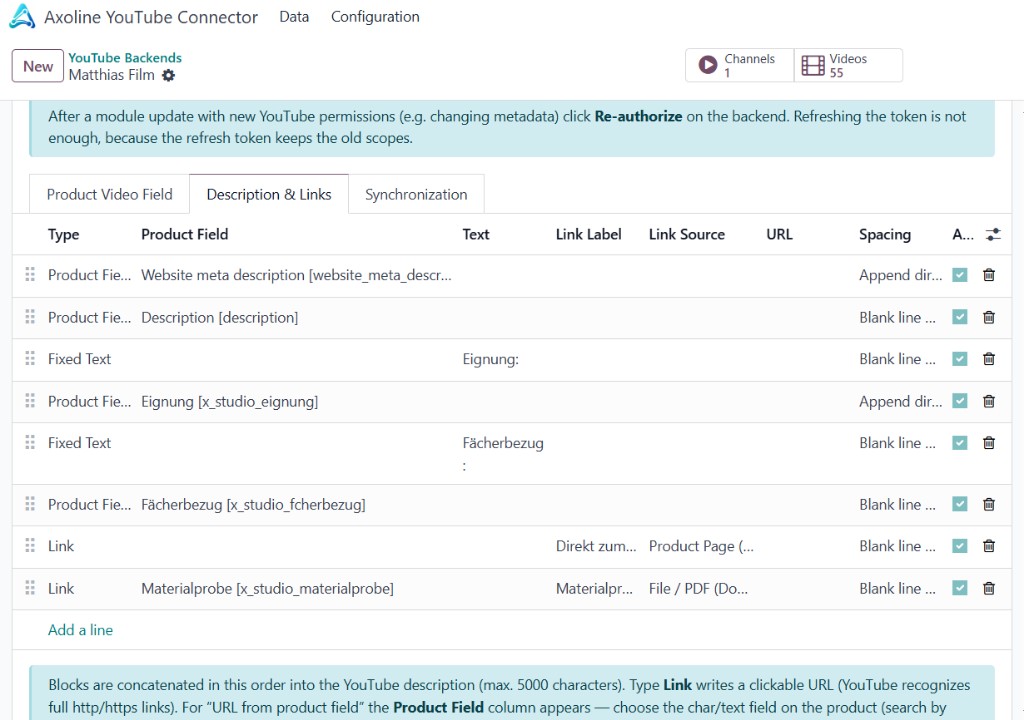
Task: Open the column settings adjust icon
Action: pos(993,235)
